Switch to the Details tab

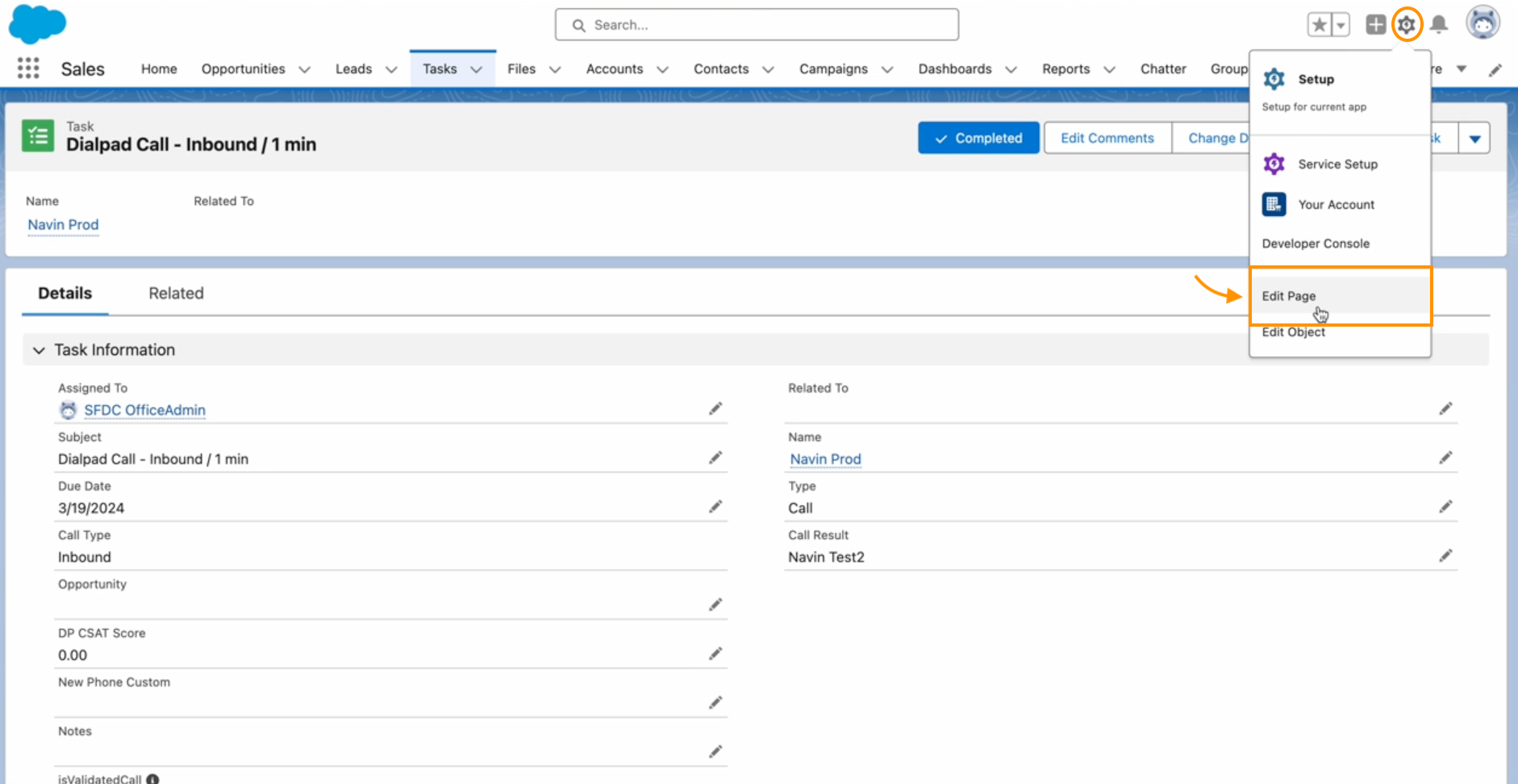65,294
